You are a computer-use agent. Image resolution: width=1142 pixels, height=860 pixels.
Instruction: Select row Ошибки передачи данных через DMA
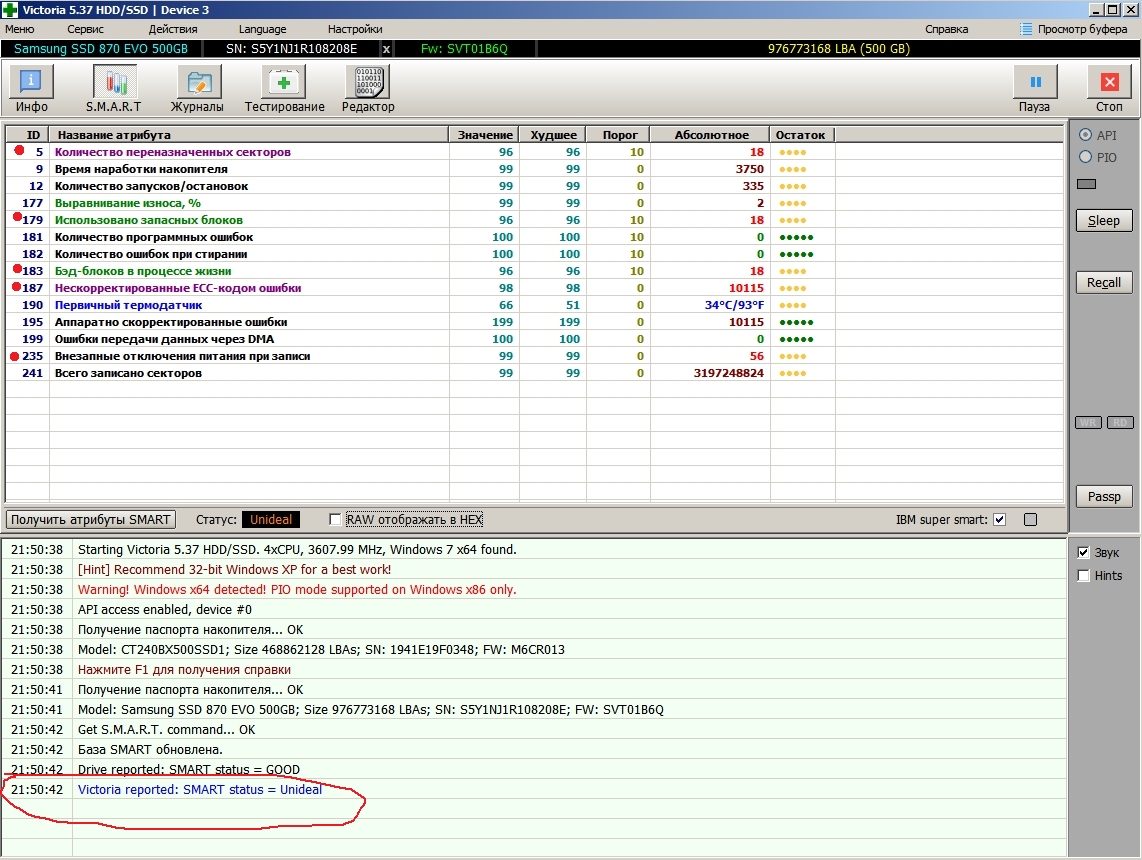534,339
